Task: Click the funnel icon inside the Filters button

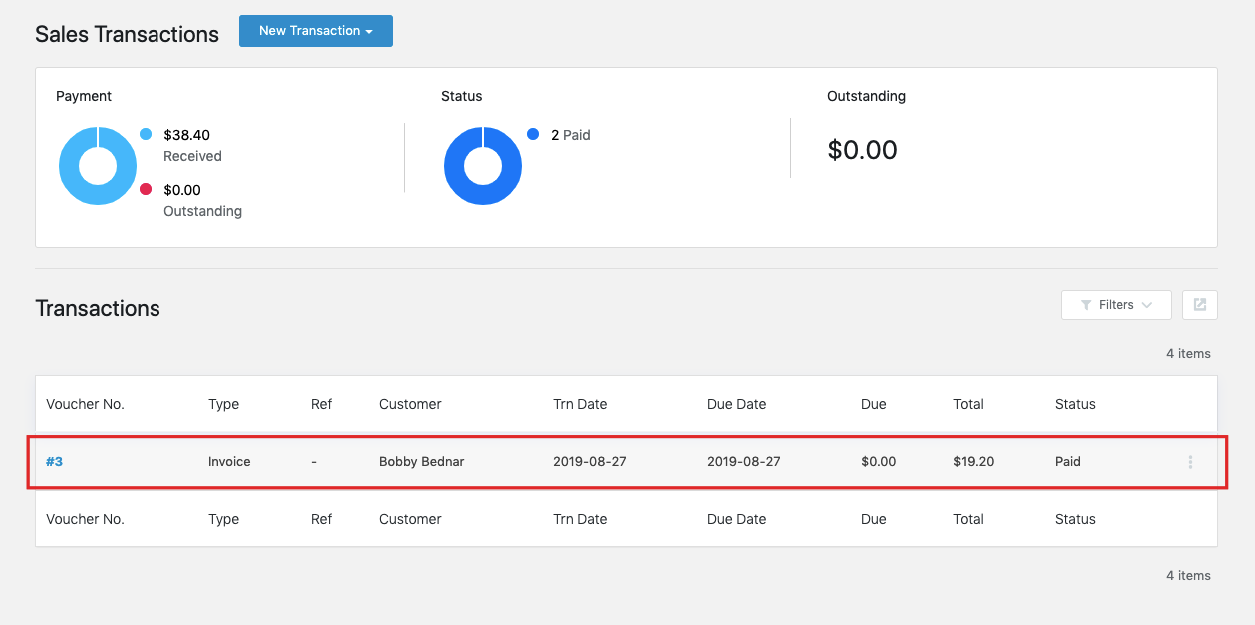Action: (x=1087, y=305)
